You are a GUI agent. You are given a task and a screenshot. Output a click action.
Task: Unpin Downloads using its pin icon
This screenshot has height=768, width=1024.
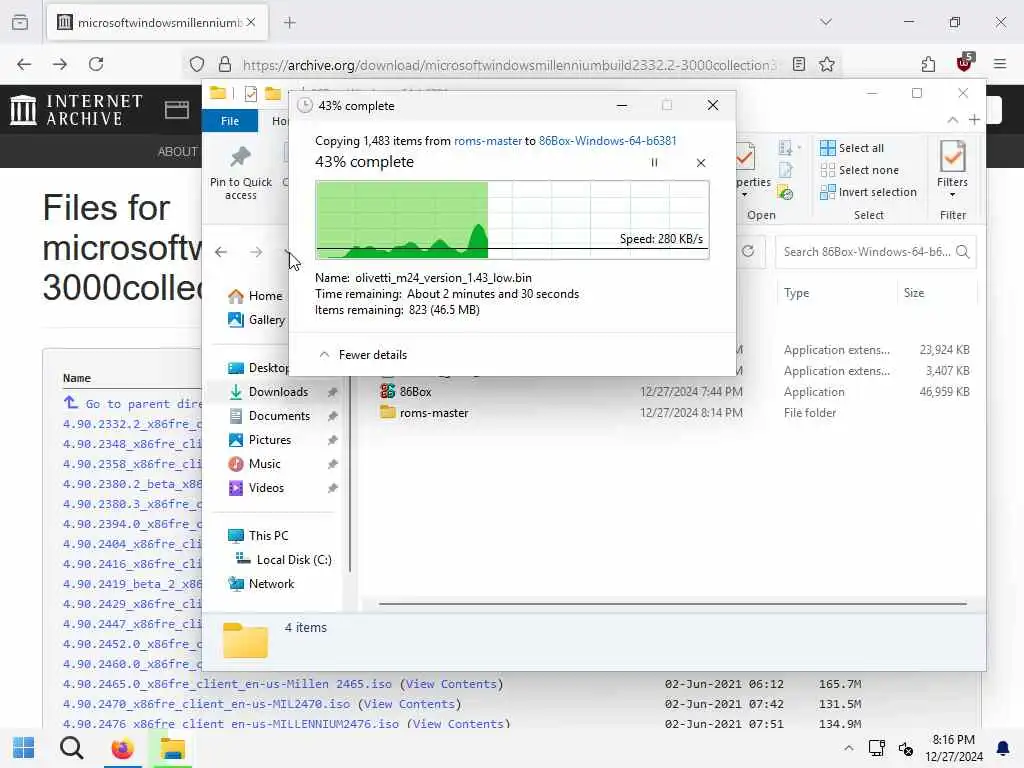[332, 392]
